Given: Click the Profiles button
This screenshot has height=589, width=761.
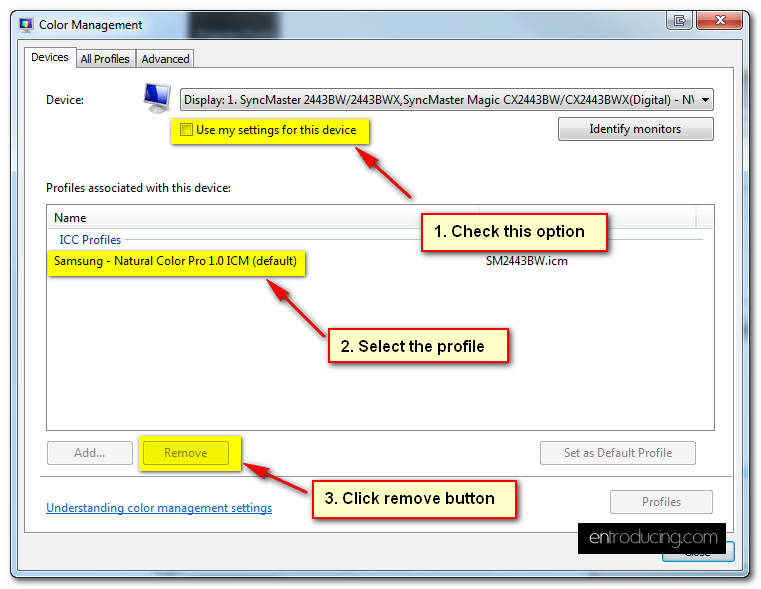Looking at the screenshot, I should (x=662, y=502).
